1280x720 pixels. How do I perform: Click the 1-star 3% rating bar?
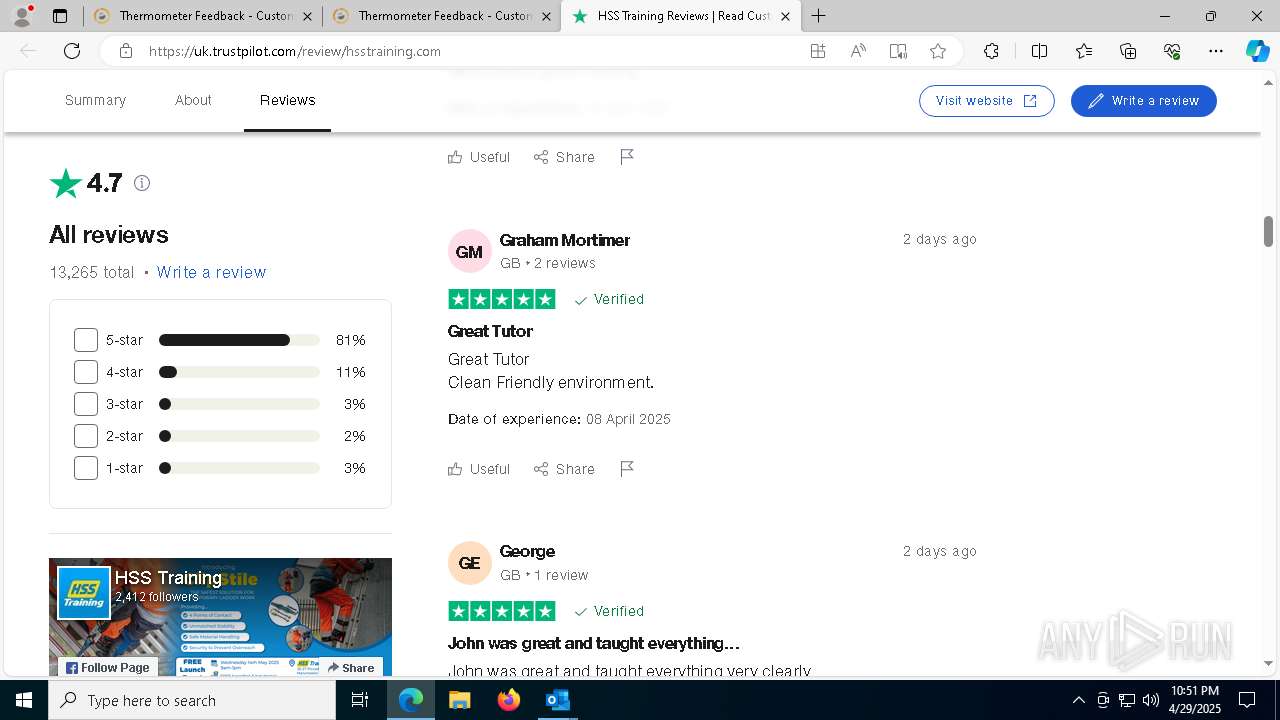(239, 468)
